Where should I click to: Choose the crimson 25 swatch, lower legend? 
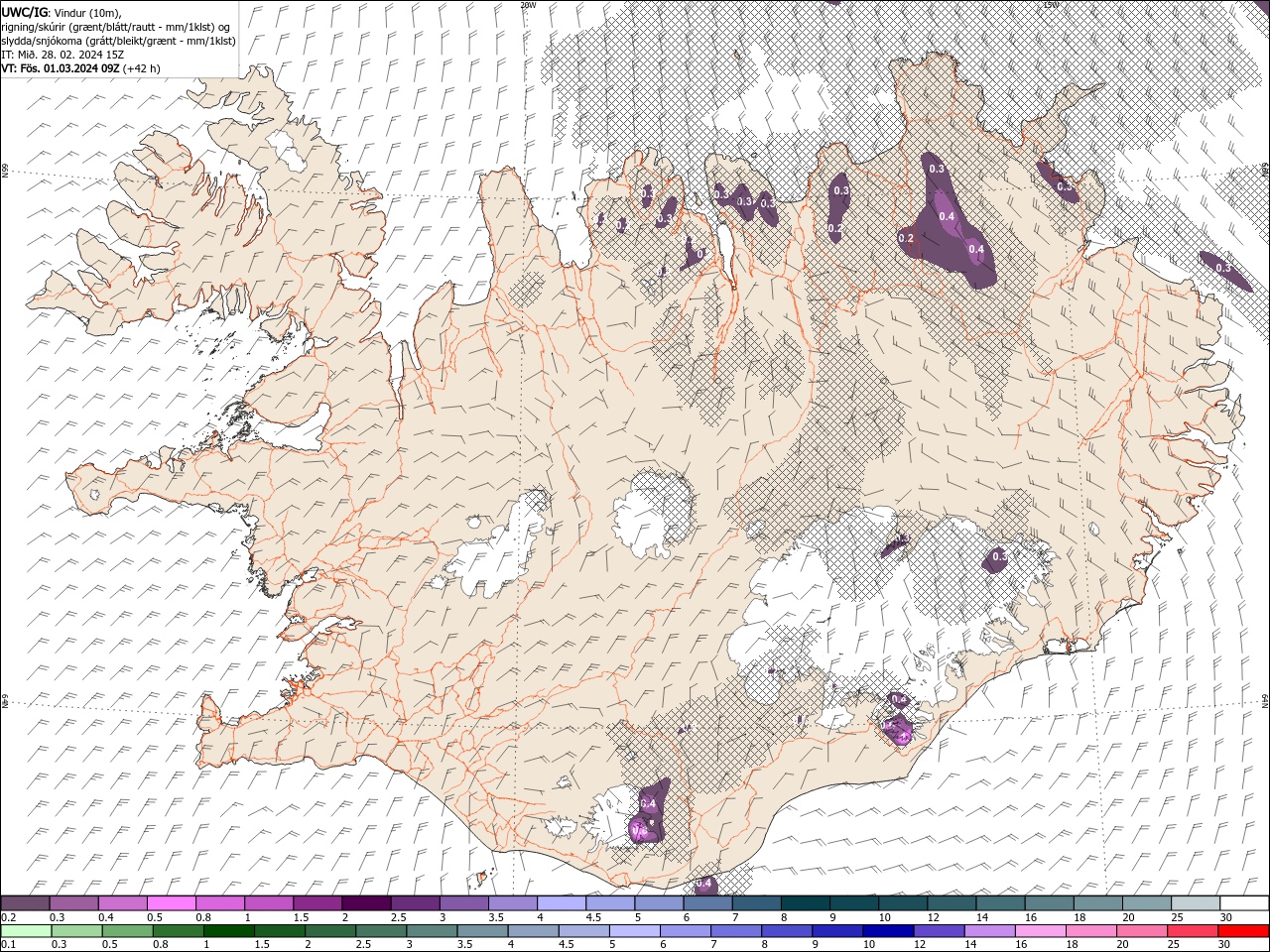pos(1192,931)
